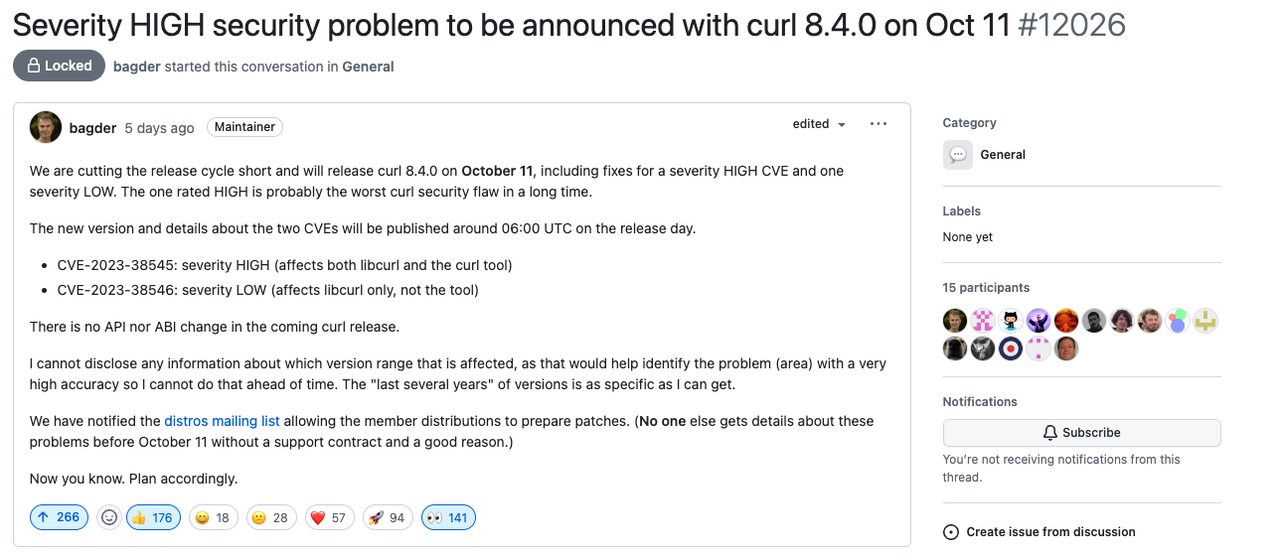Image resolution: width=1280 pixels, height=557 pixels.
Task: Toggle the laugh reaction with 18
Action: click(x=212, y=517)
